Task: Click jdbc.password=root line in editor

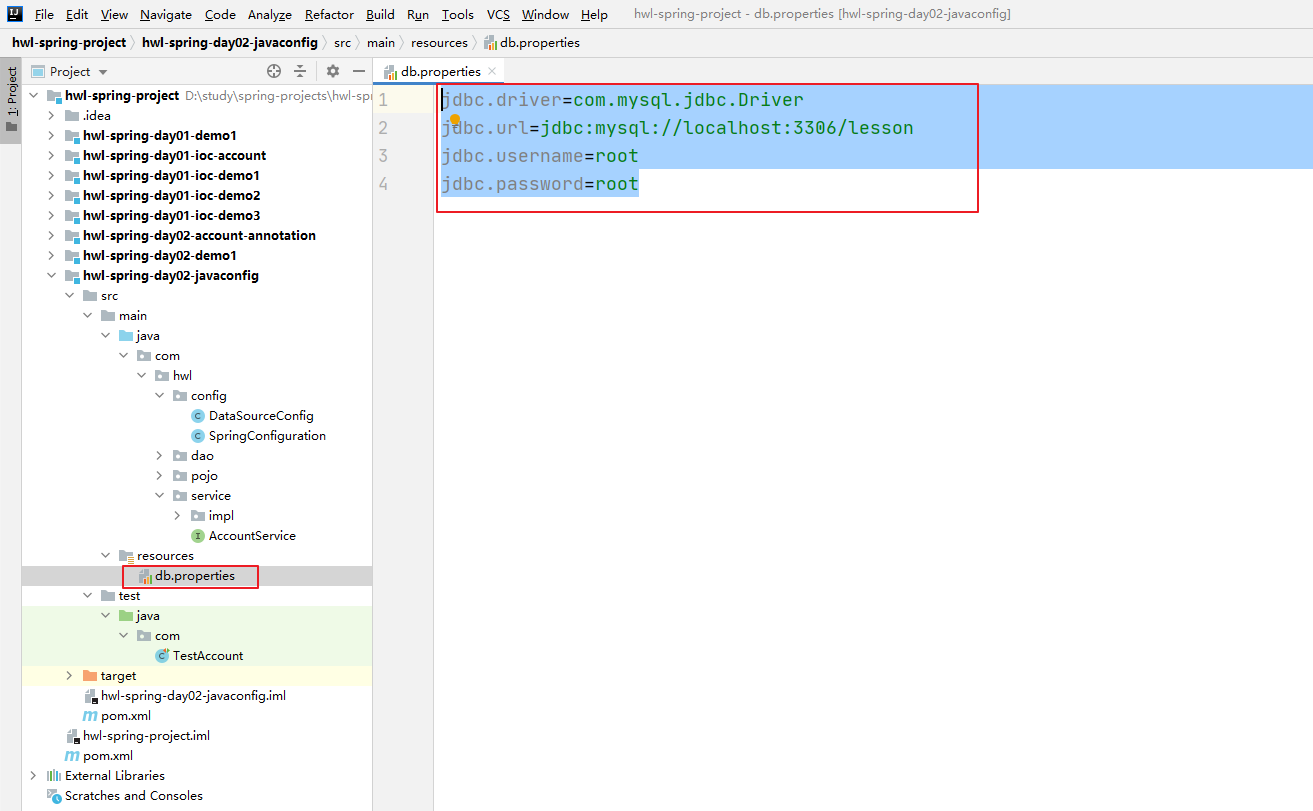Action: click(540, 184)
